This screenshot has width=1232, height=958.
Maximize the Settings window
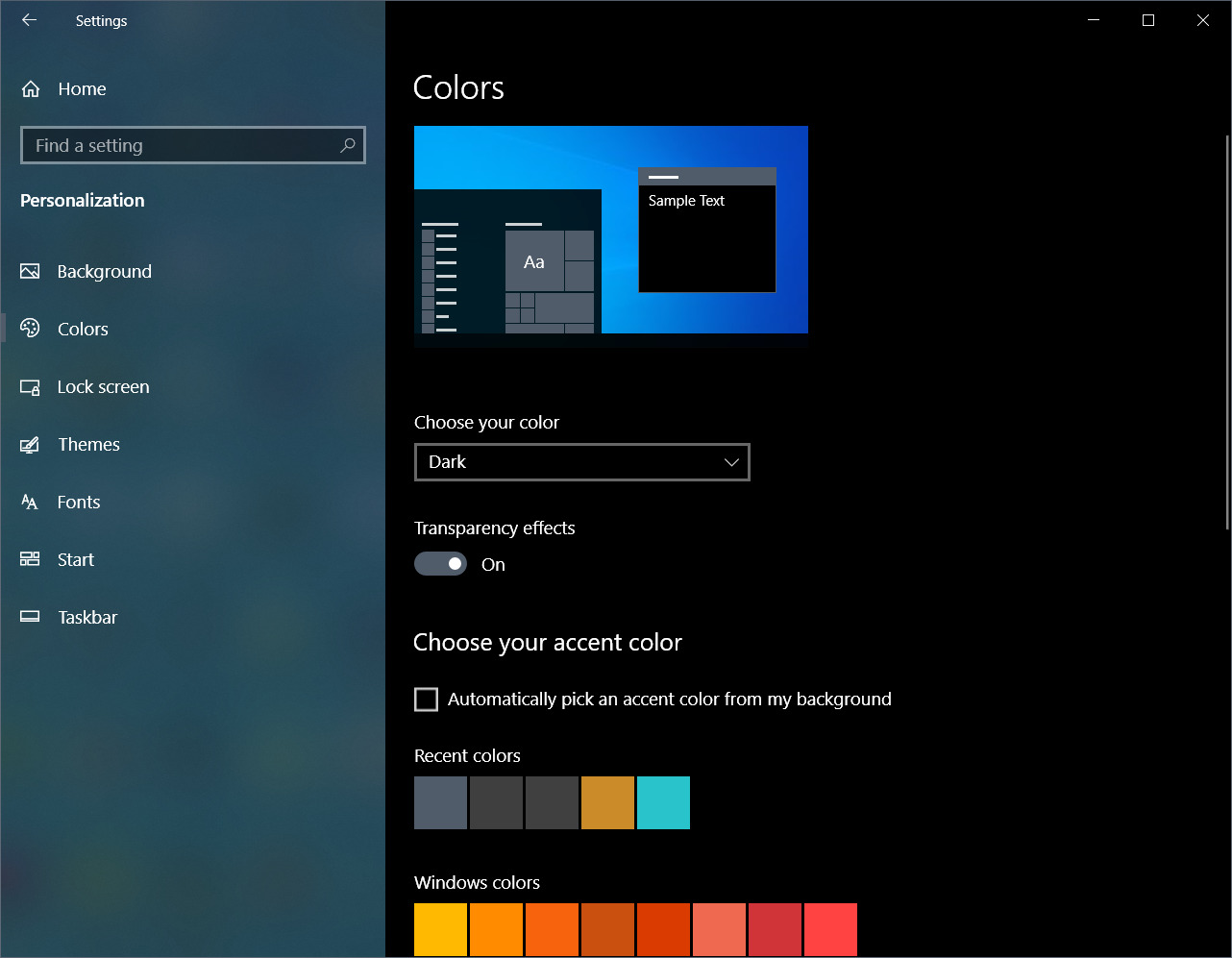coord(1147,20)
